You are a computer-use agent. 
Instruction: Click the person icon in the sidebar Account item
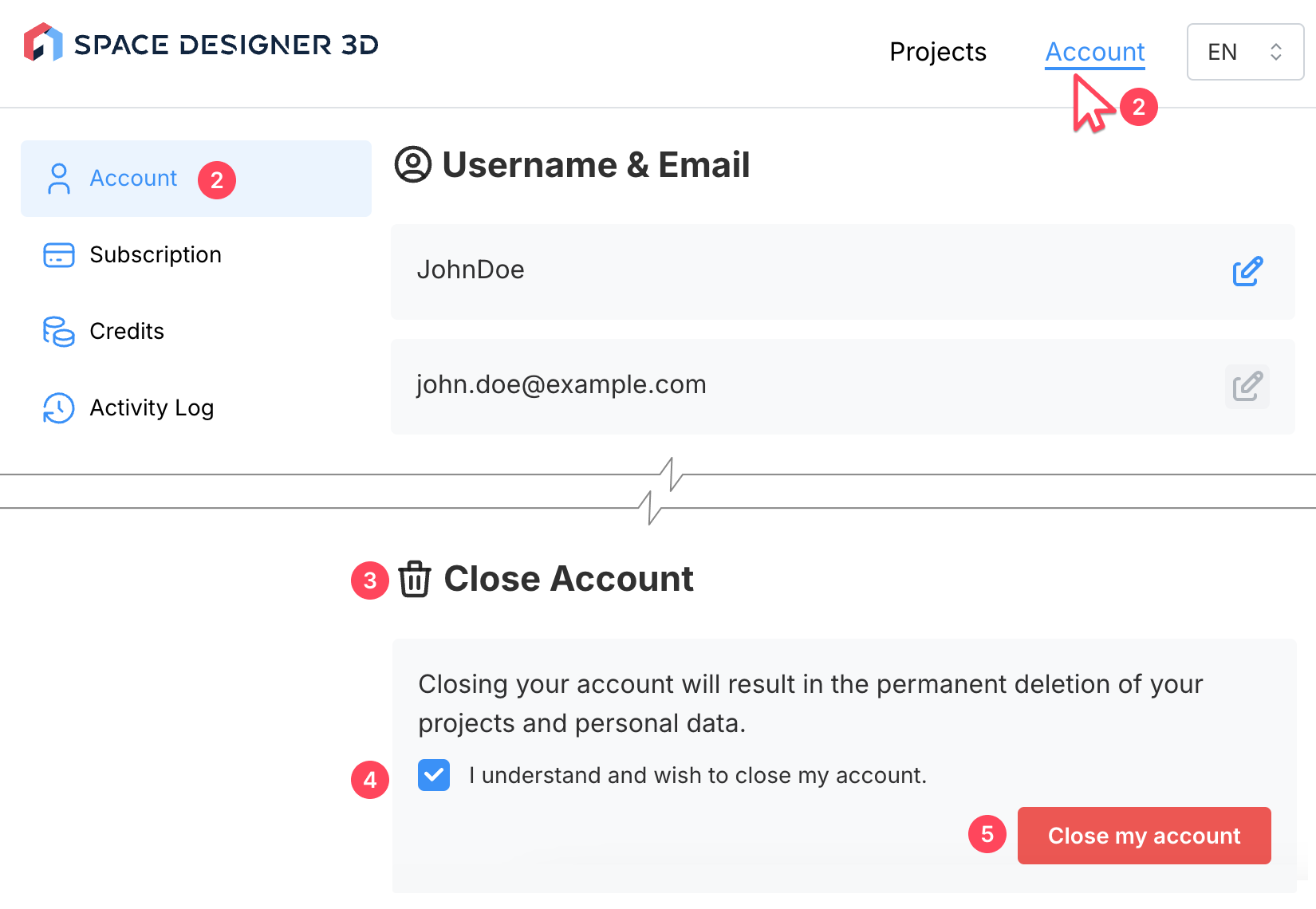pos(58,179)
